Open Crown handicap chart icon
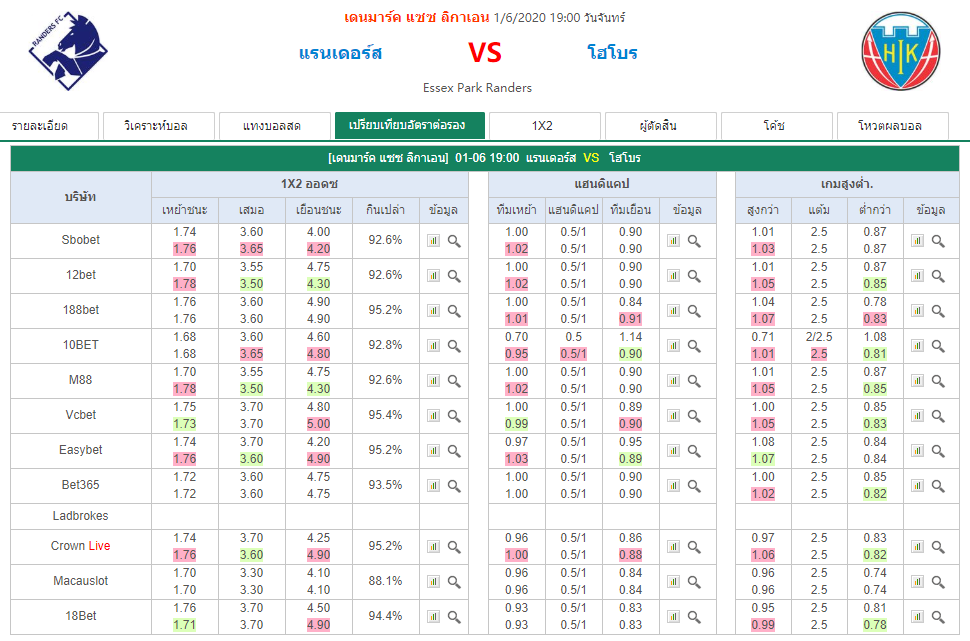 tap(674, 547)
